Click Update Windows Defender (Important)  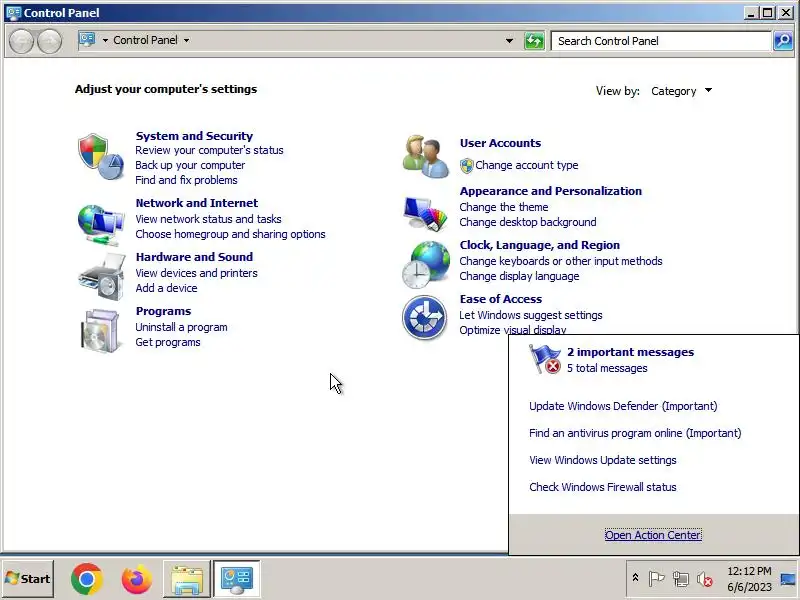point(623,407)
